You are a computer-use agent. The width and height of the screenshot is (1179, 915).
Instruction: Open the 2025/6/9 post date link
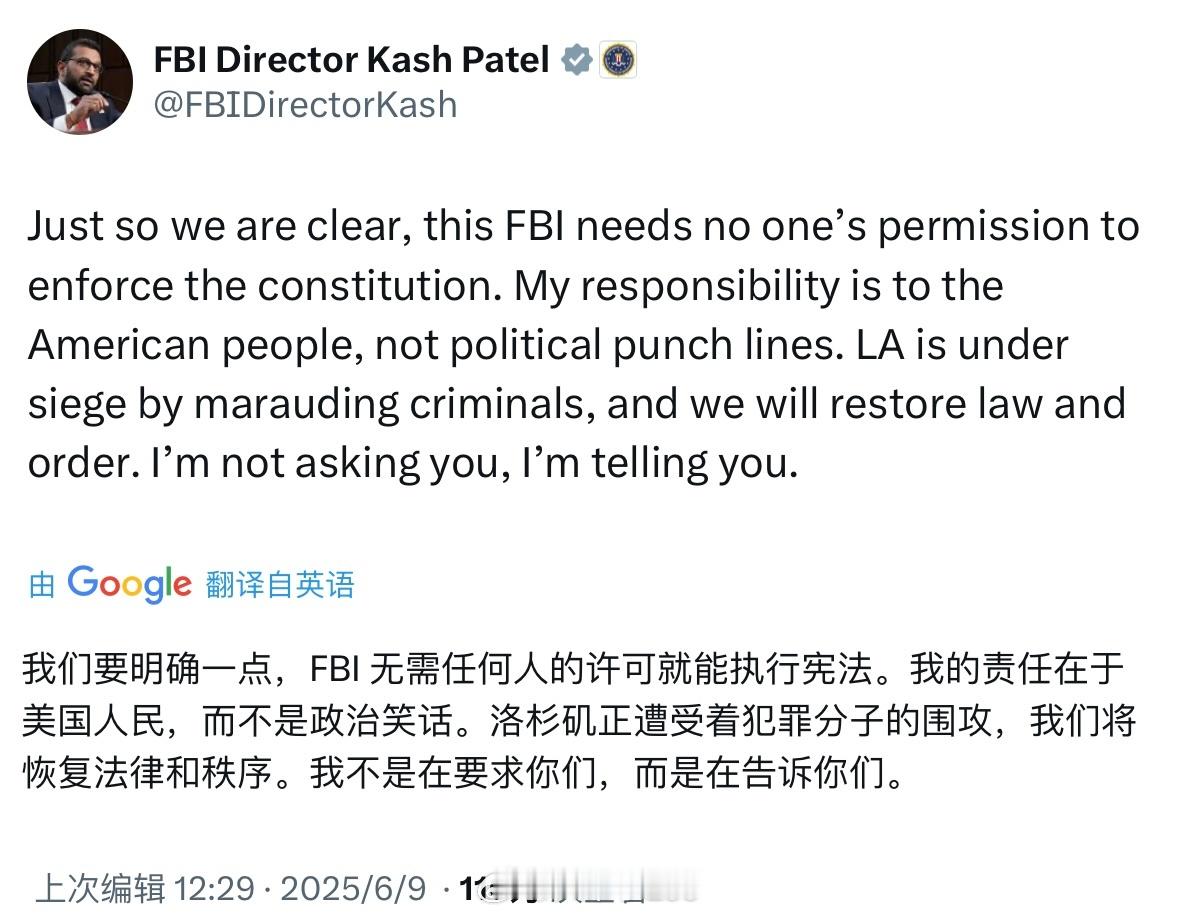click(353, 889)
